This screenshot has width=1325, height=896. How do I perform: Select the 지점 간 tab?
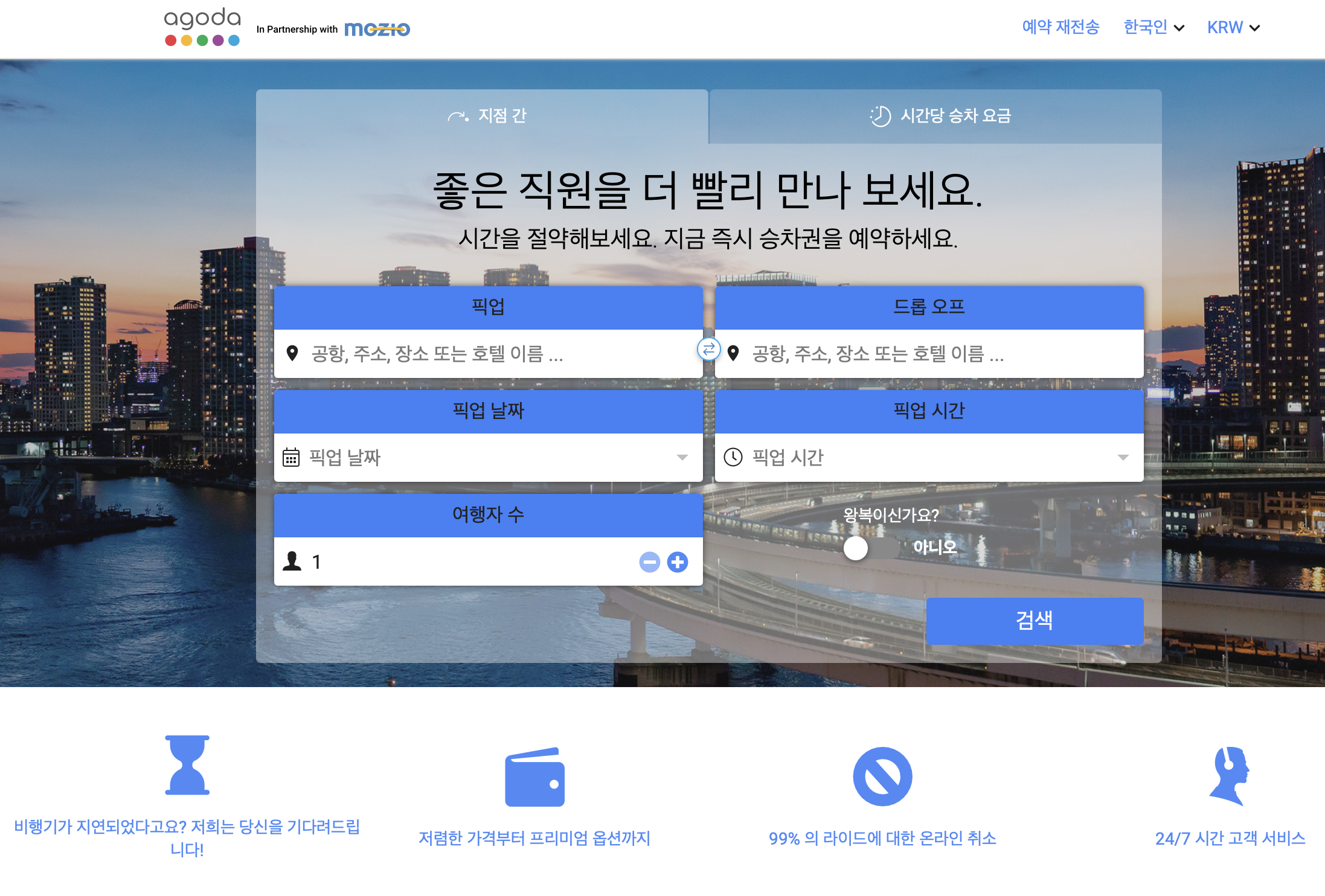tap(482, 116)
